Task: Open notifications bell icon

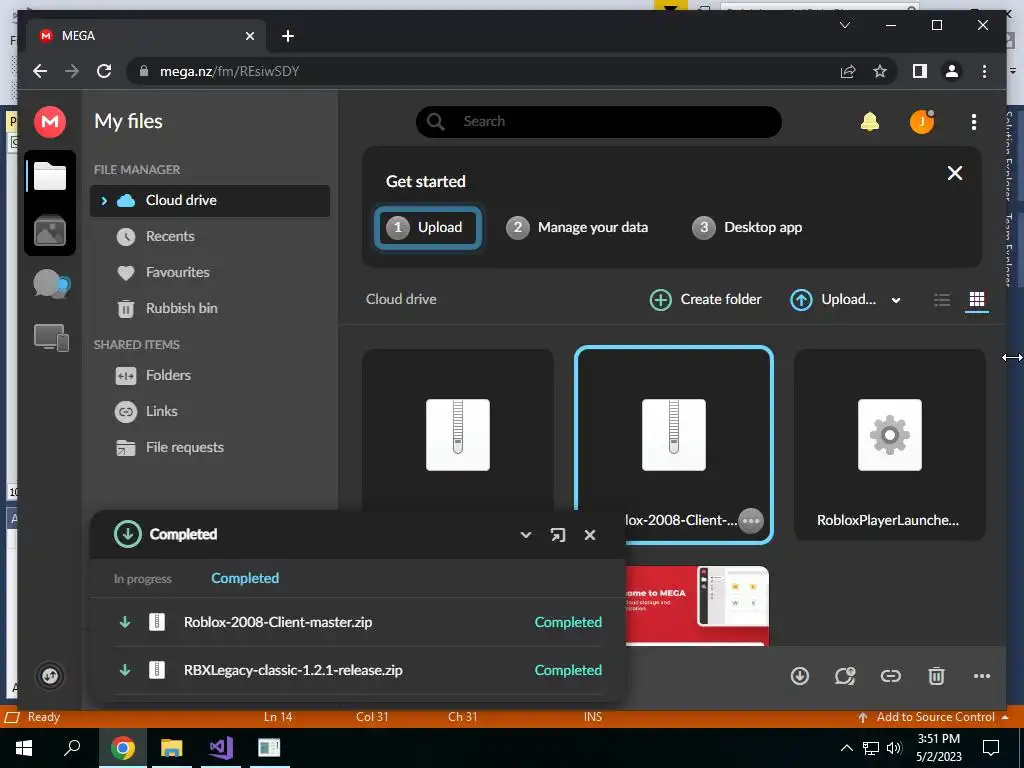Action: click(869, 121)
